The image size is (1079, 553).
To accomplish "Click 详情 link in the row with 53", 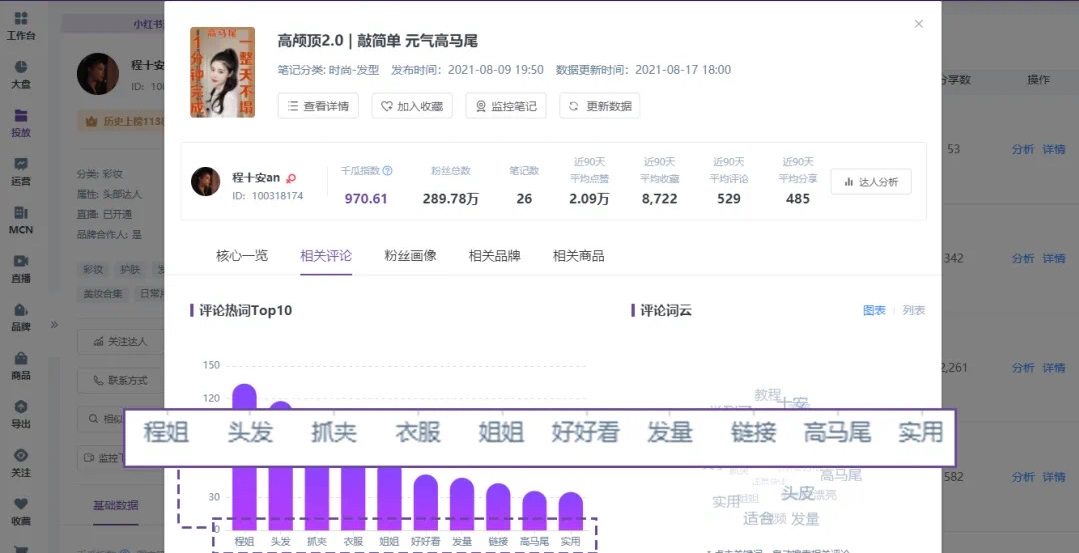I will point(1054,149).
